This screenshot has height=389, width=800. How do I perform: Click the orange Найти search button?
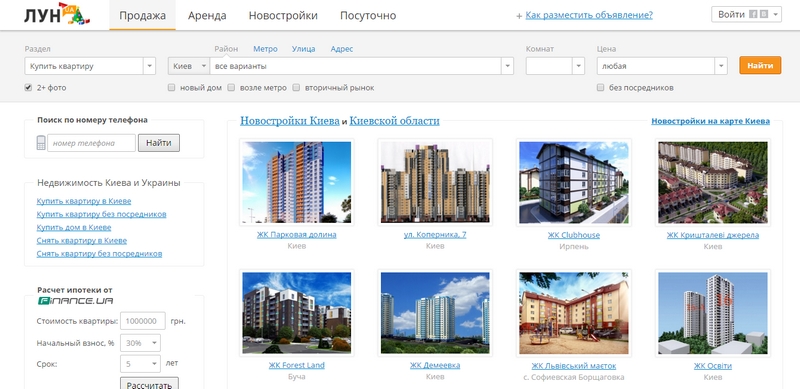pyautogui.click(x=760, y=65)
